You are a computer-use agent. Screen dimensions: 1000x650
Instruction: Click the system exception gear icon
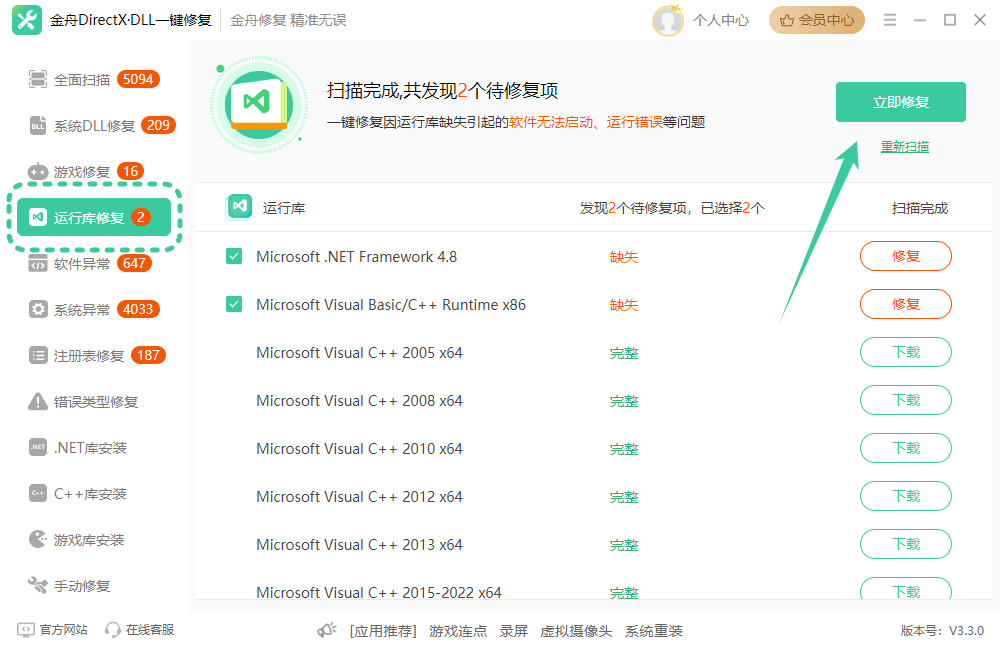coord(38,309)
